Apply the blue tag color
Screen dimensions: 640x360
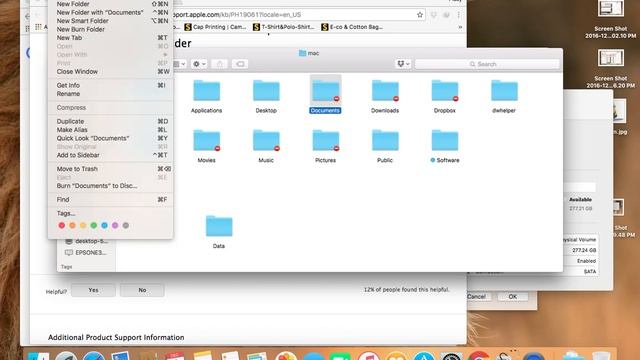[x=104, y=225]
